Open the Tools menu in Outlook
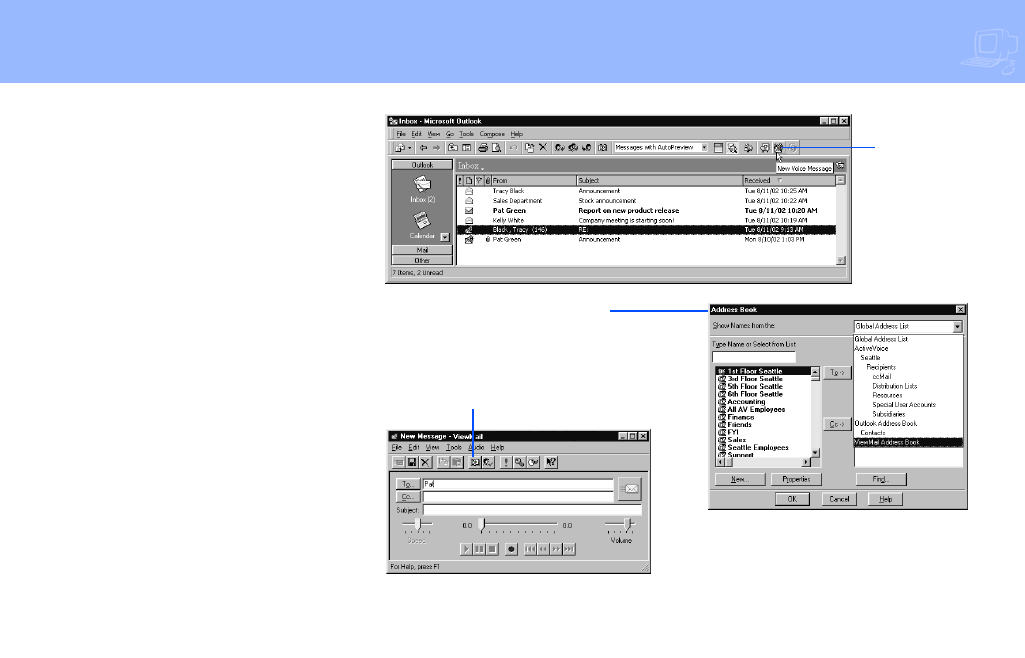 (466, 134)
